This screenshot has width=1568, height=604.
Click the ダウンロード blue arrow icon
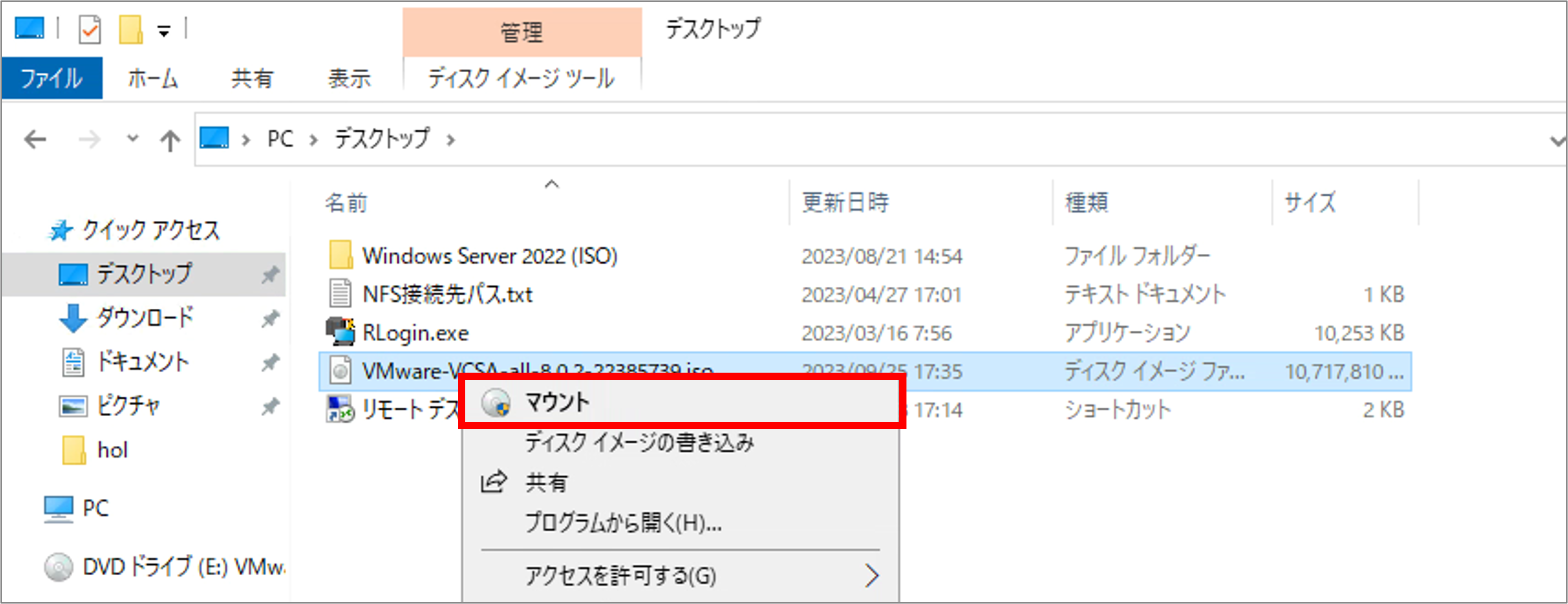[x=73, y=318]
